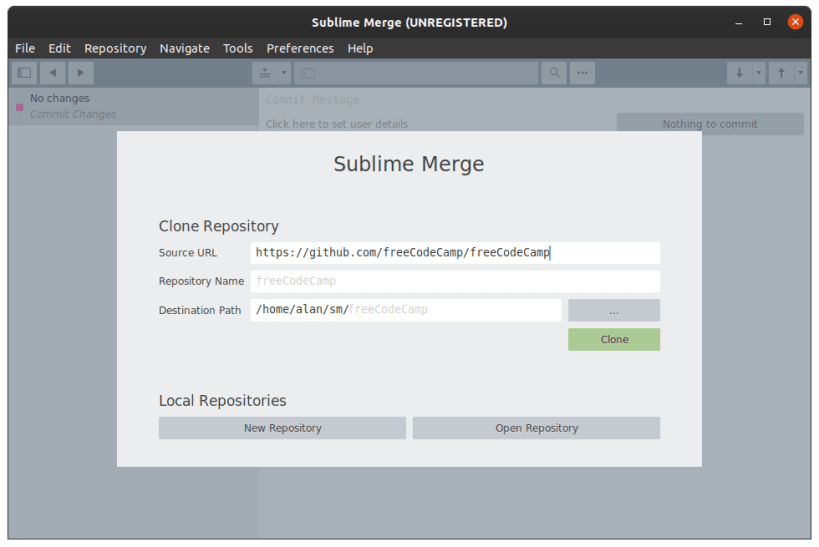Open the Repository menu
The width and height of the screenshot is (819, 547).
pos(115,49)
